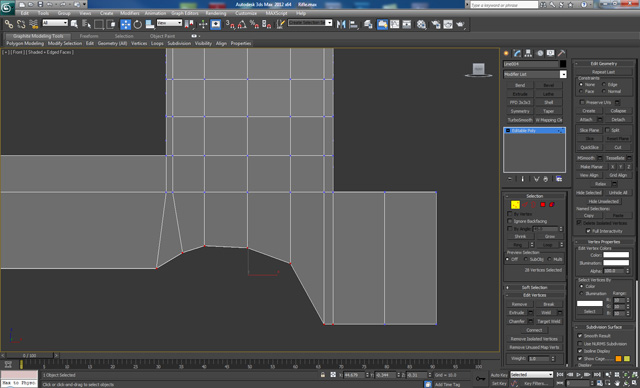
Task: Click the 3ds Max application logo button
Action: point(7,7)
